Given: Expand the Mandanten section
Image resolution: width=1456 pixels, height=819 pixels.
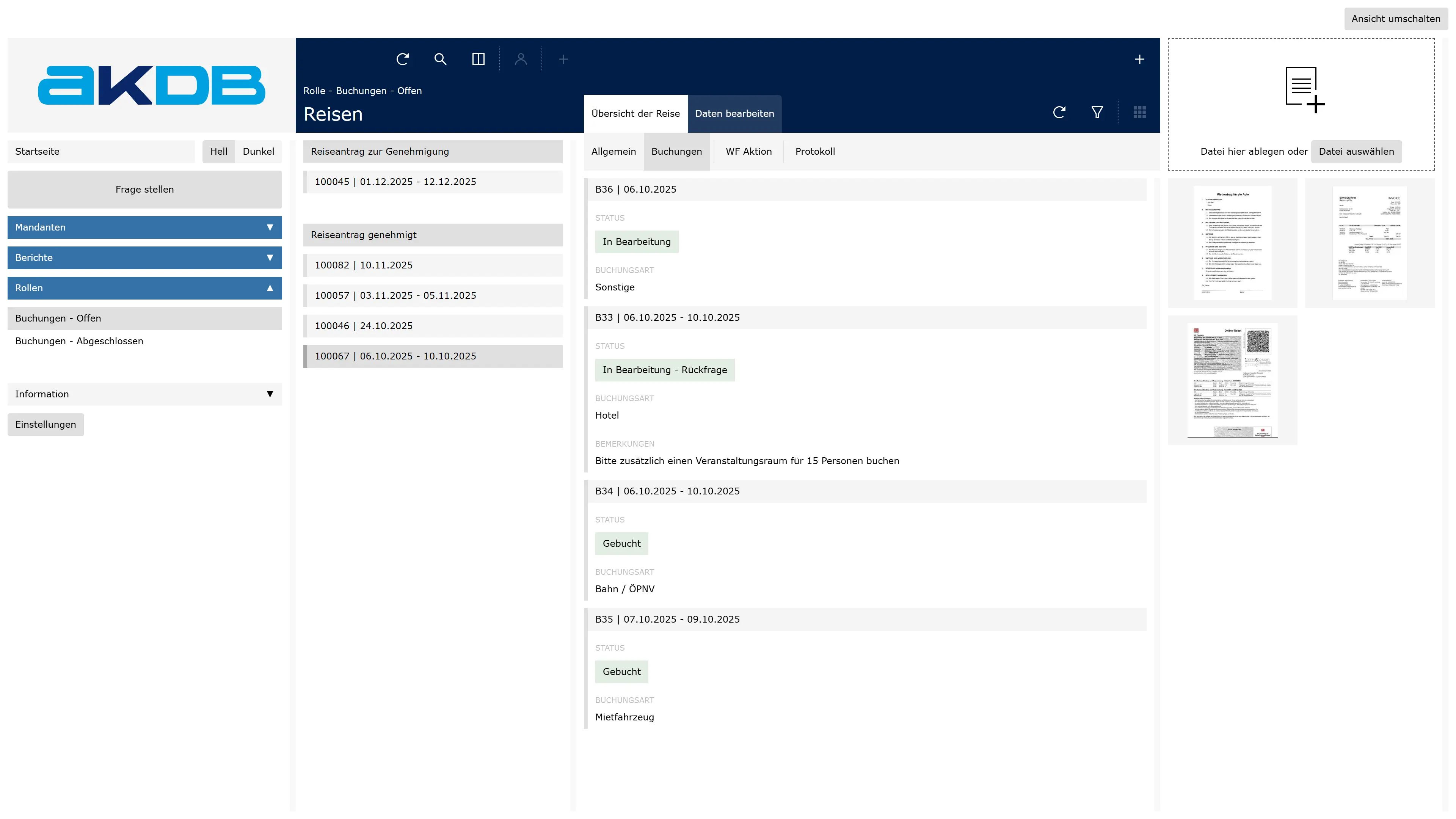Looking at the screenshot, I should 145,227.
